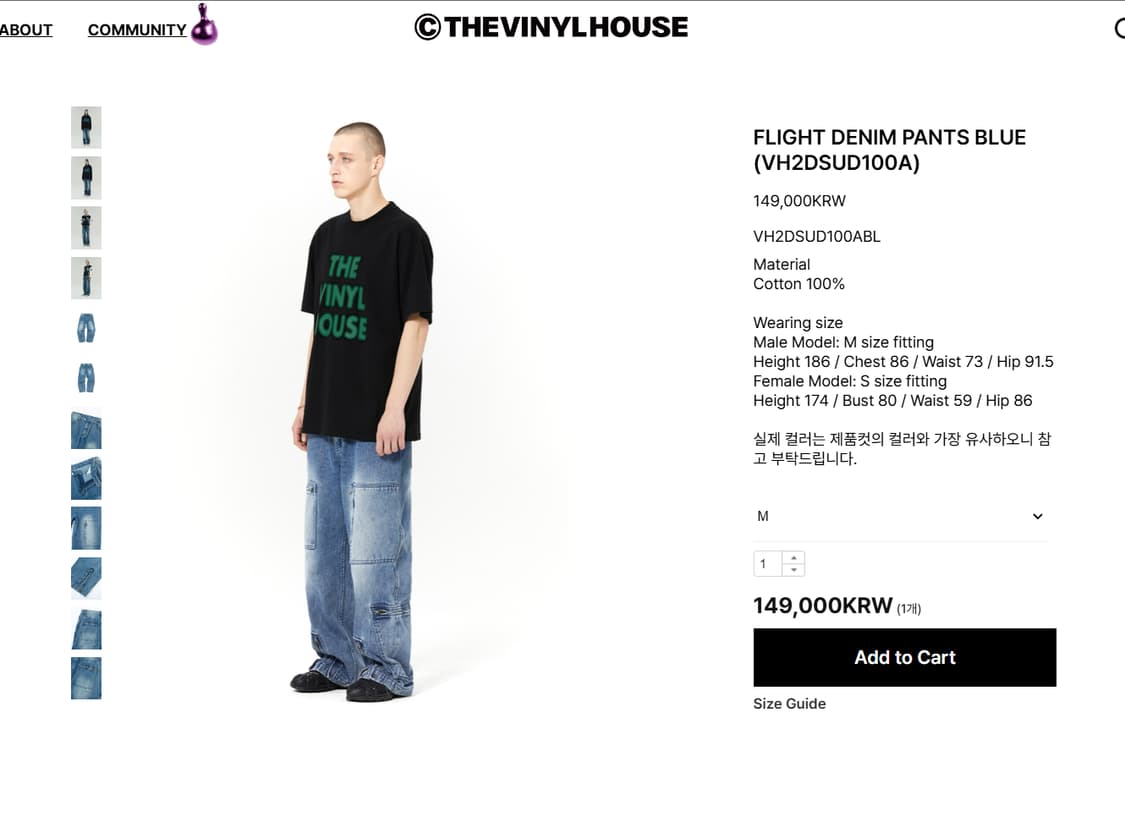Add the denim pants to cart
This screenshot has width=1125, height=816.
pos(905,657)
